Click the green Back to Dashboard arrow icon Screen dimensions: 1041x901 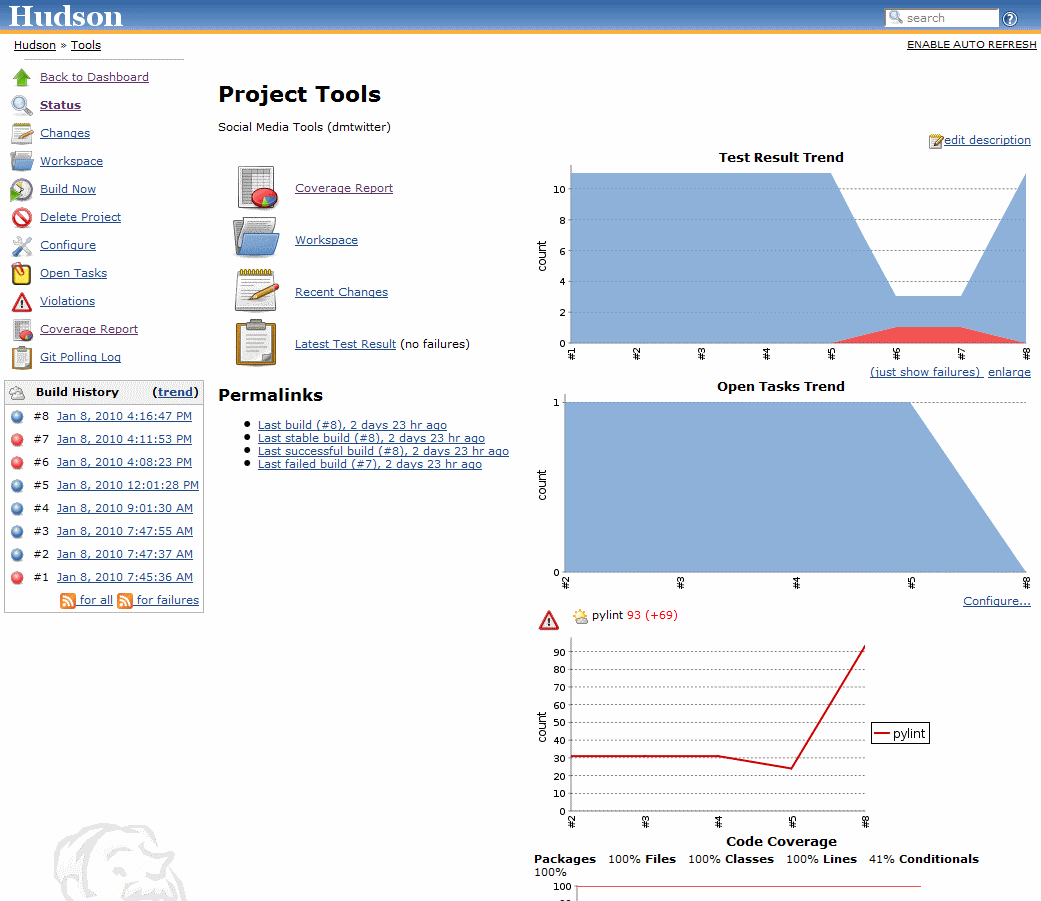(22, 77)
